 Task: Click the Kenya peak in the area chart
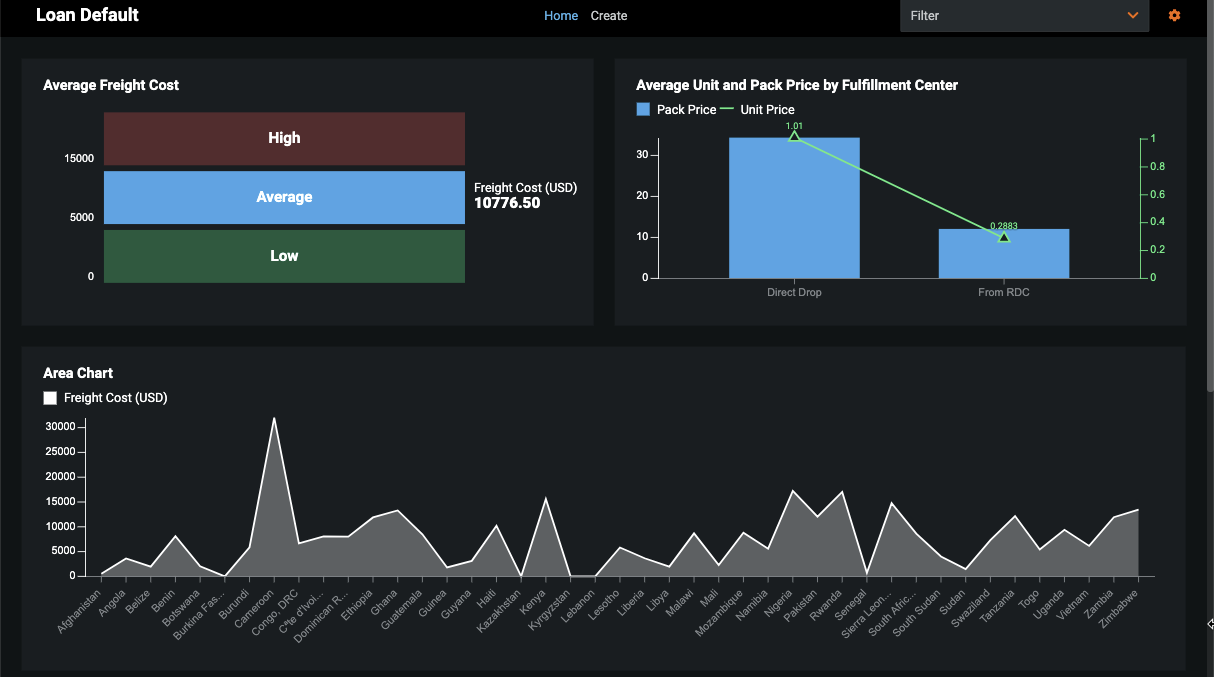[545, 499]
